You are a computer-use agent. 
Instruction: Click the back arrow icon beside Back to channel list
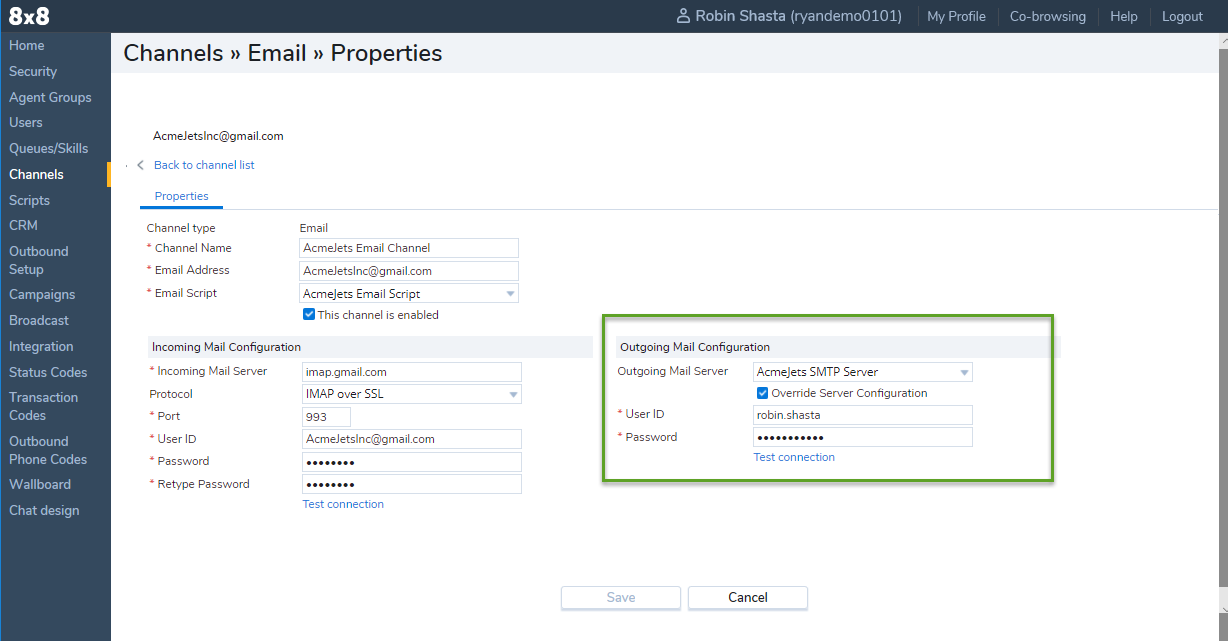tap(141, 165)
